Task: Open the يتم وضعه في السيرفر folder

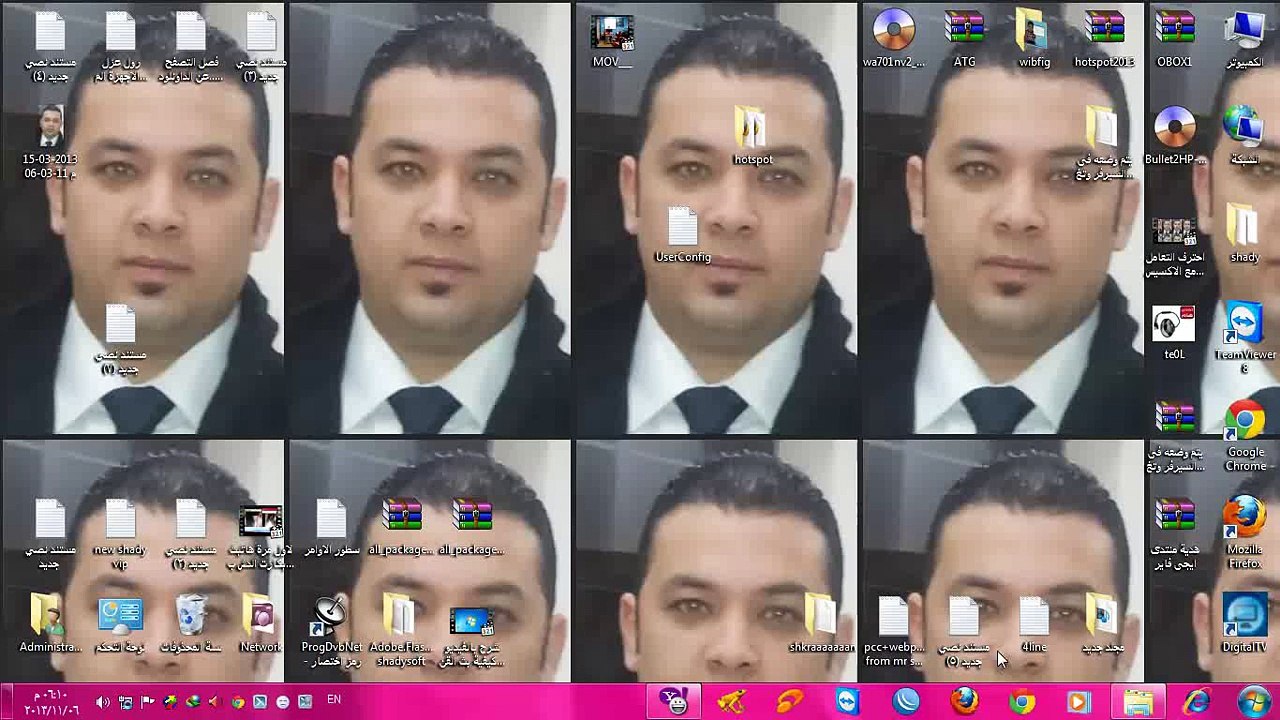Action: pos(1104,143)
